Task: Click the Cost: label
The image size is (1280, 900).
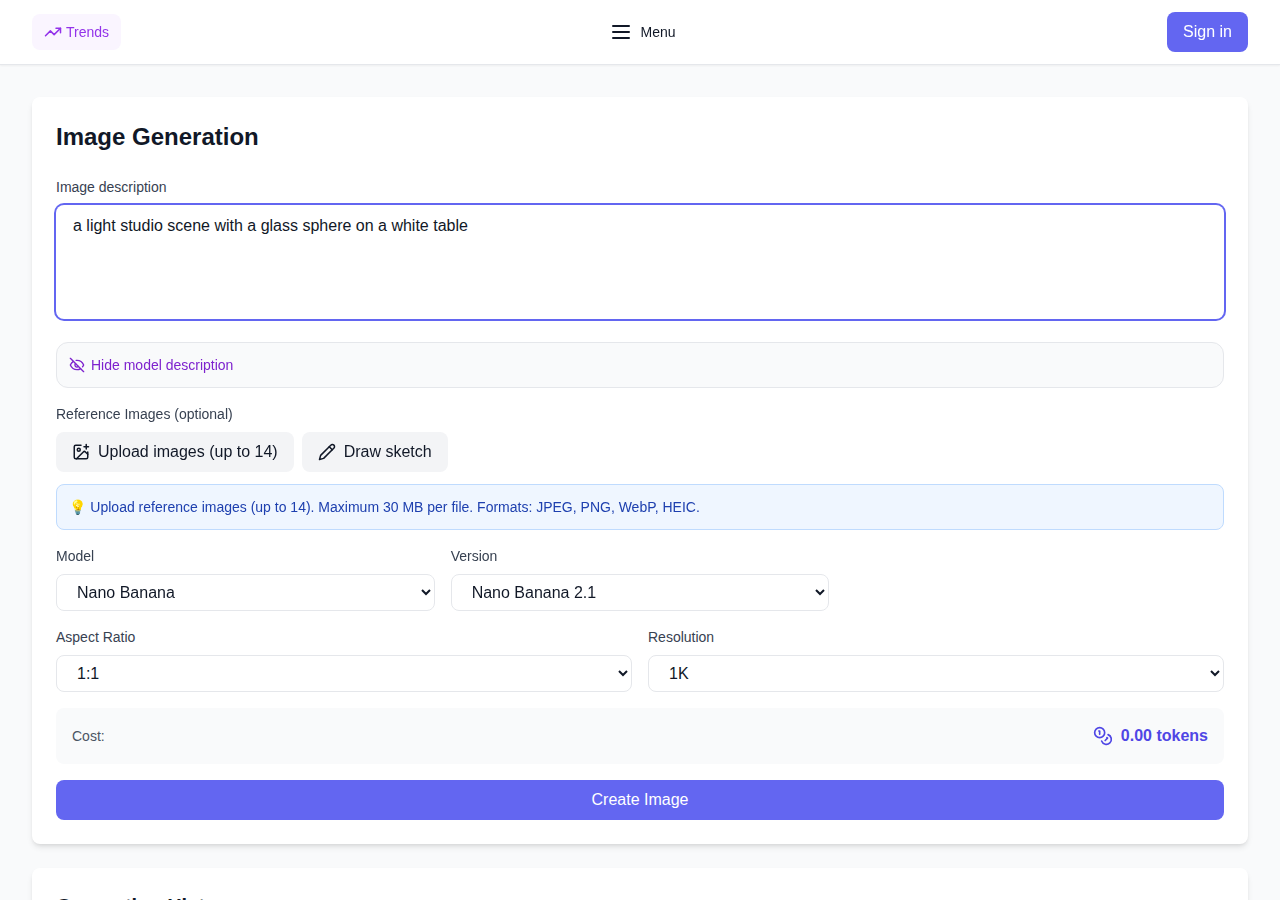Action: [88, 736]
